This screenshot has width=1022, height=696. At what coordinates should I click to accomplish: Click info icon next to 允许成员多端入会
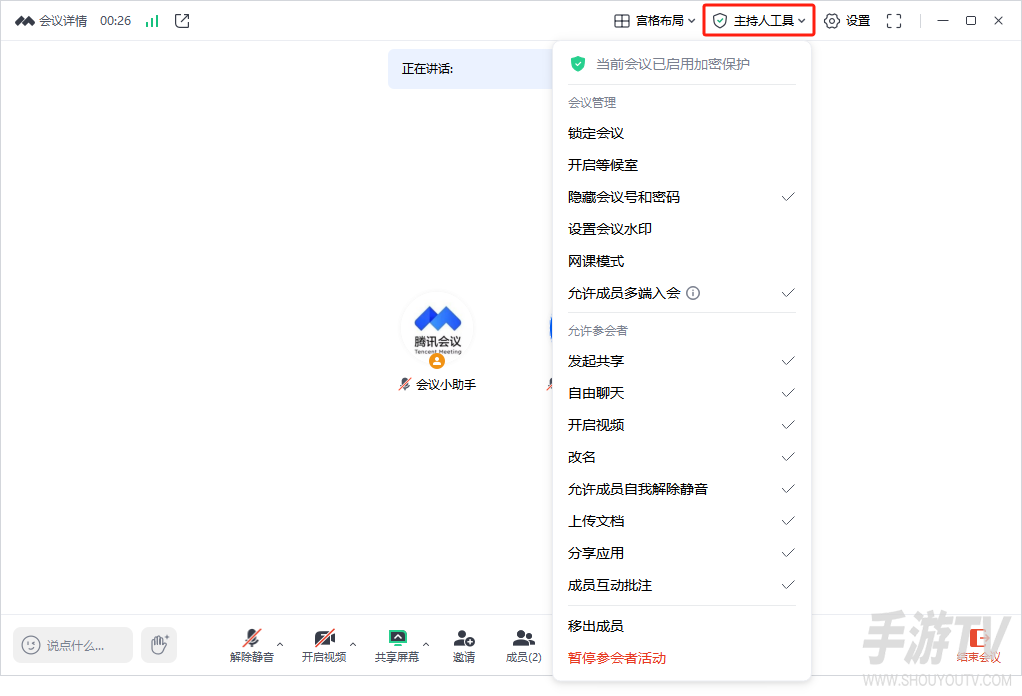(x=694, y=293)
